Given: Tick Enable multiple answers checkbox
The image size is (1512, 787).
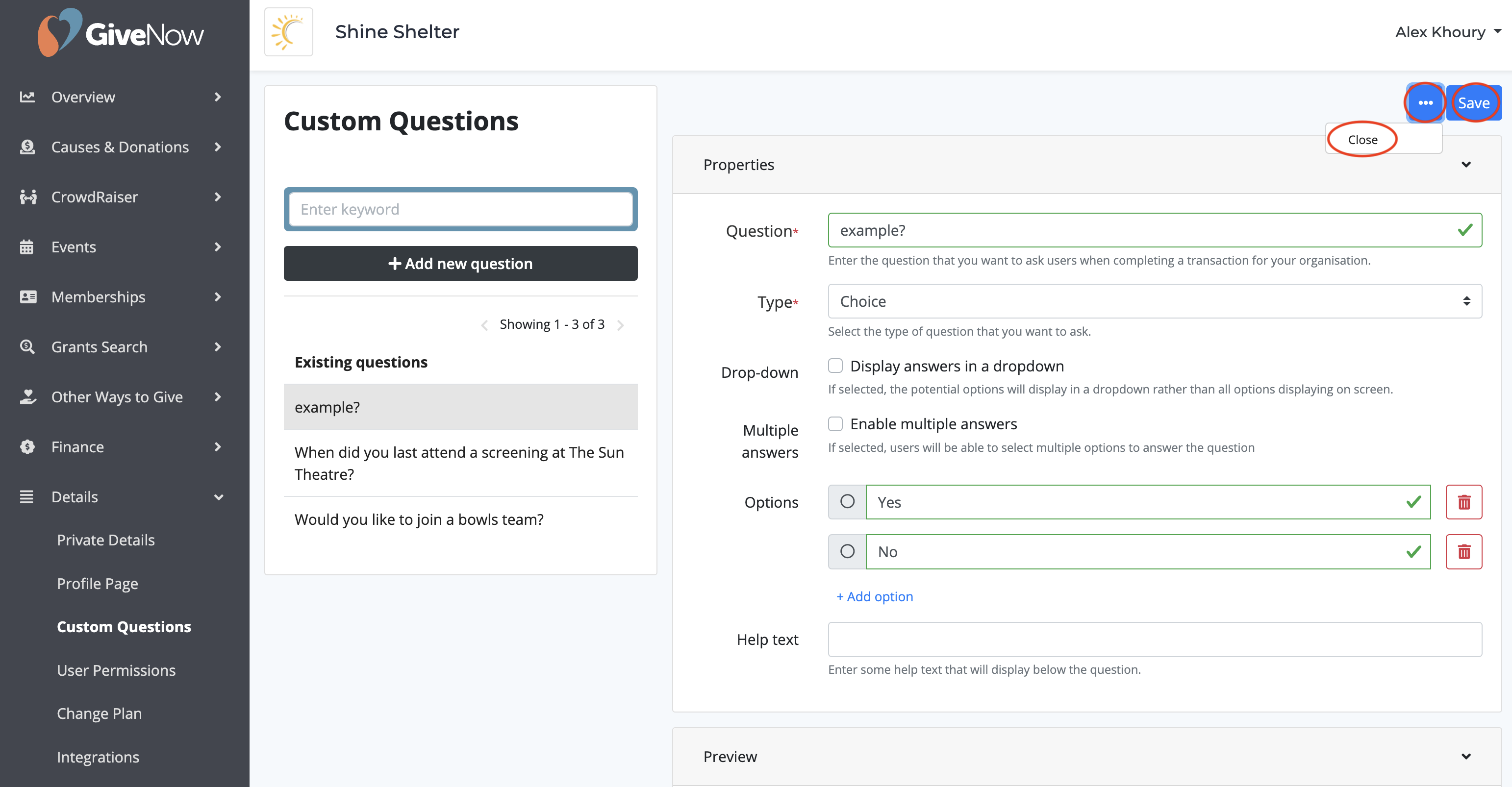Looking at the screenshot, I should click(x=835, y=424).
